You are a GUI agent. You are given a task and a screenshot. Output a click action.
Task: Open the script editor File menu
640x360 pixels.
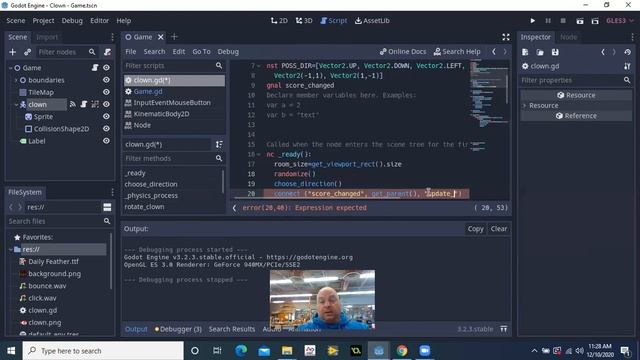click(131, 52)
